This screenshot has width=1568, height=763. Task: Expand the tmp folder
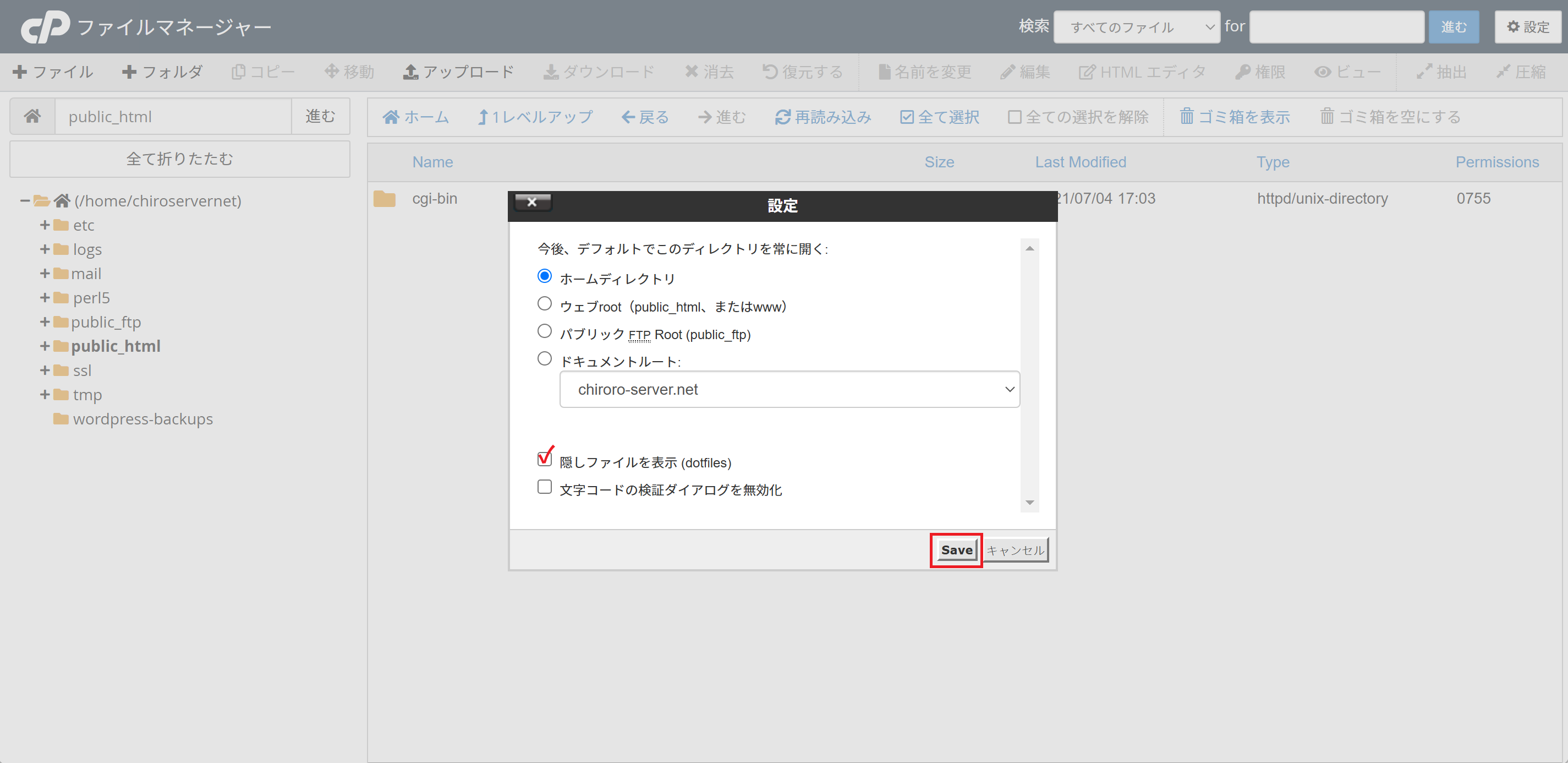coord(45,395)
